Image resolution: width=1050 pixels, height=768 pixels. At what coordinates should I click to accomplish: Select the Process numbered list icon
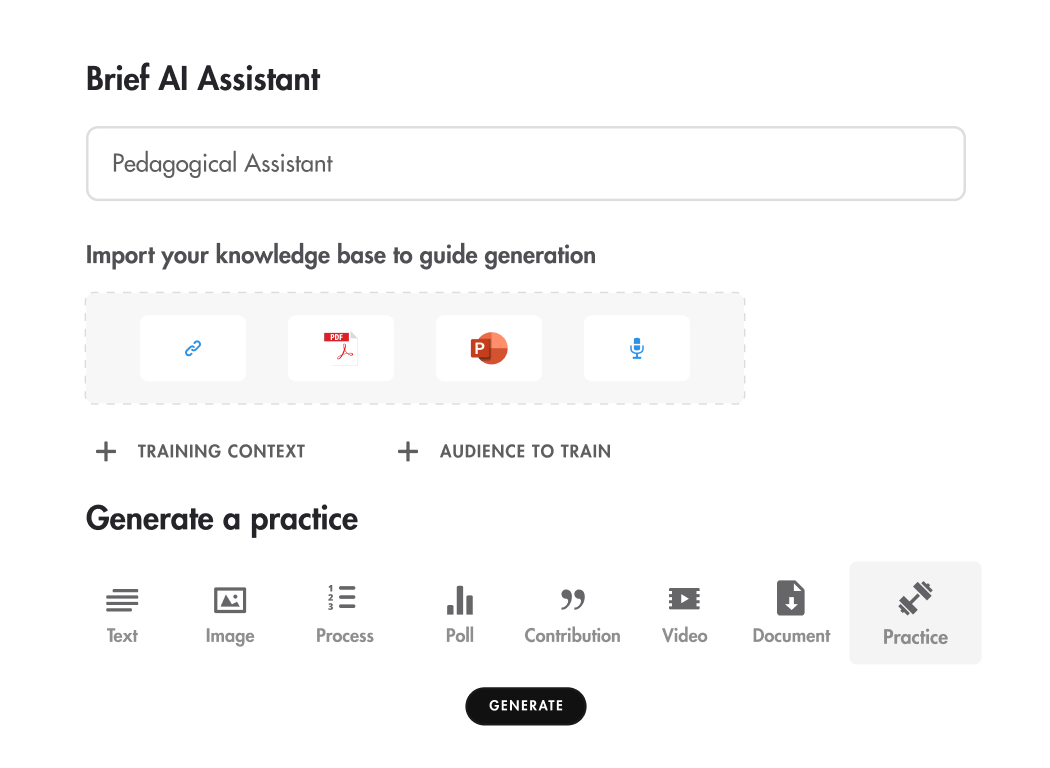point(343,598)
